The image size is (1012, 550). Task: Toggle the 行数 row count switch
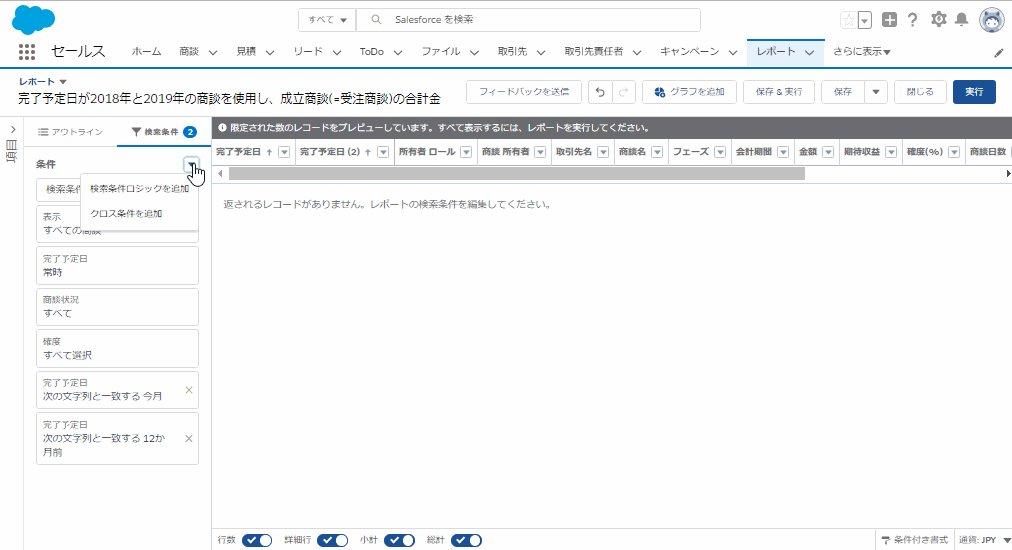257,540
